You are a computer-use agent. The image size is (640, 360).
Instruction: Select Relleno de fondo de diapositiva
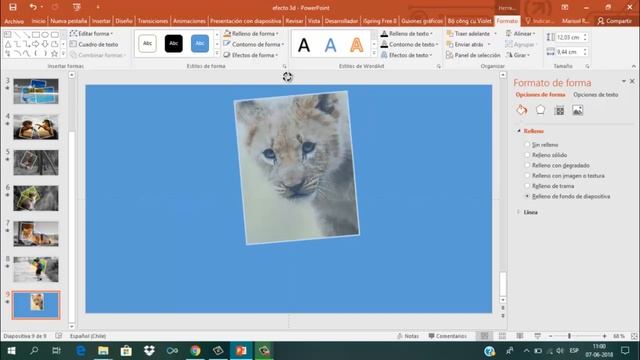[x=567, y=196]
